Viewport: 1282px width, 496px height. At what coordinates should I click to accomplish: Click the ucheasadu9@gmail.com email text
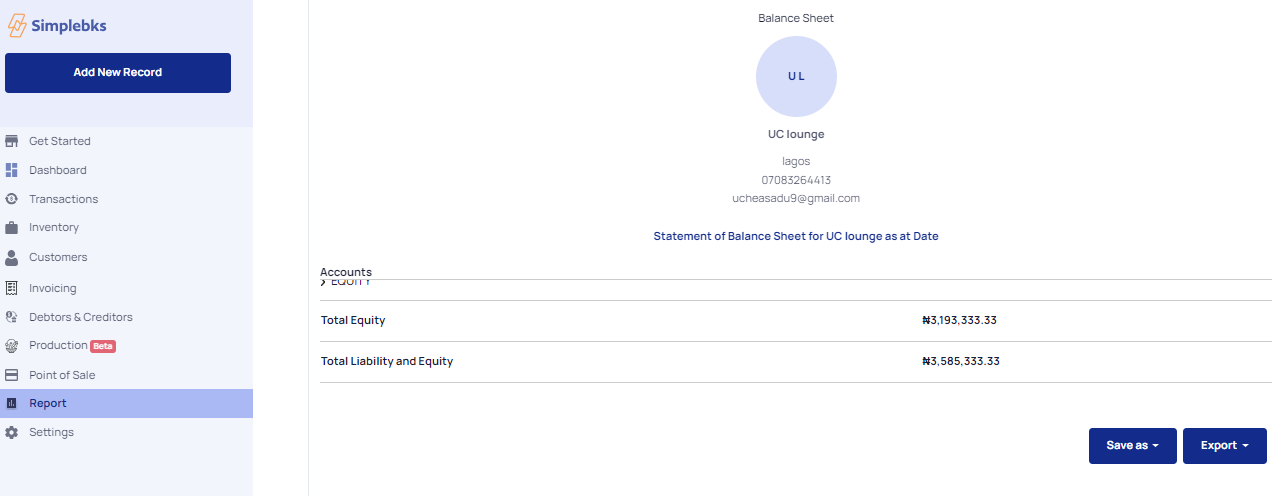(x=796, y=198)
